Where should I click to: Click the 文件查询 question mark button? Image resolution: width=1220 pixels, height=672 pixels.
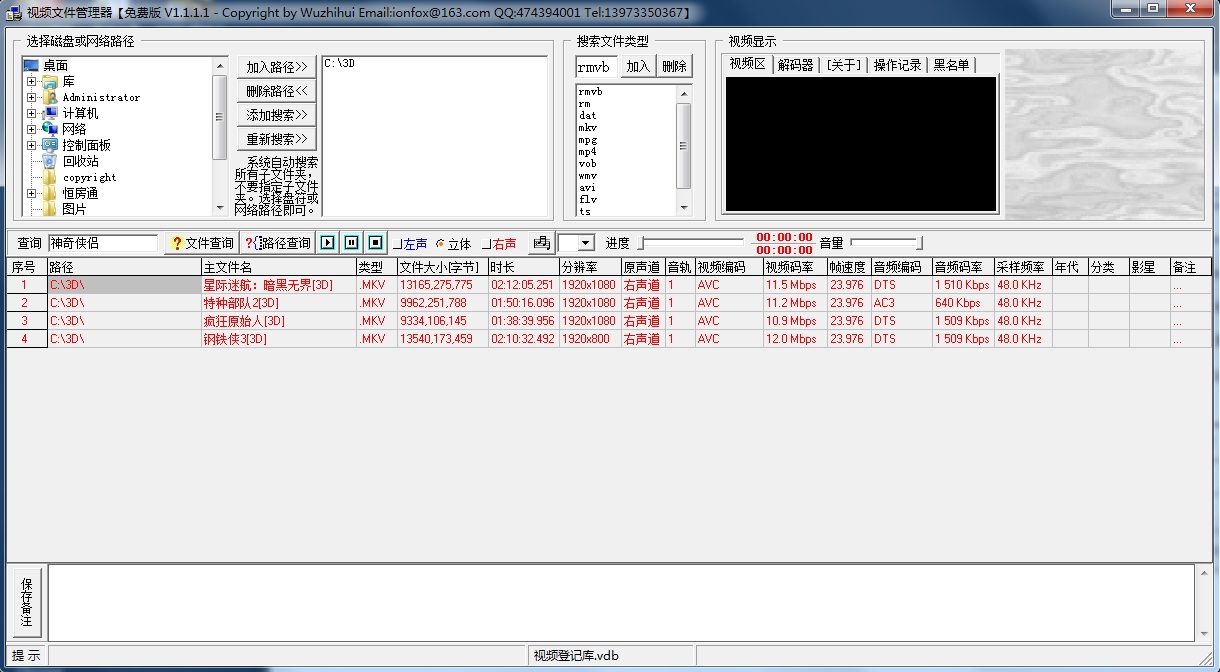click(x=202, y=243)
